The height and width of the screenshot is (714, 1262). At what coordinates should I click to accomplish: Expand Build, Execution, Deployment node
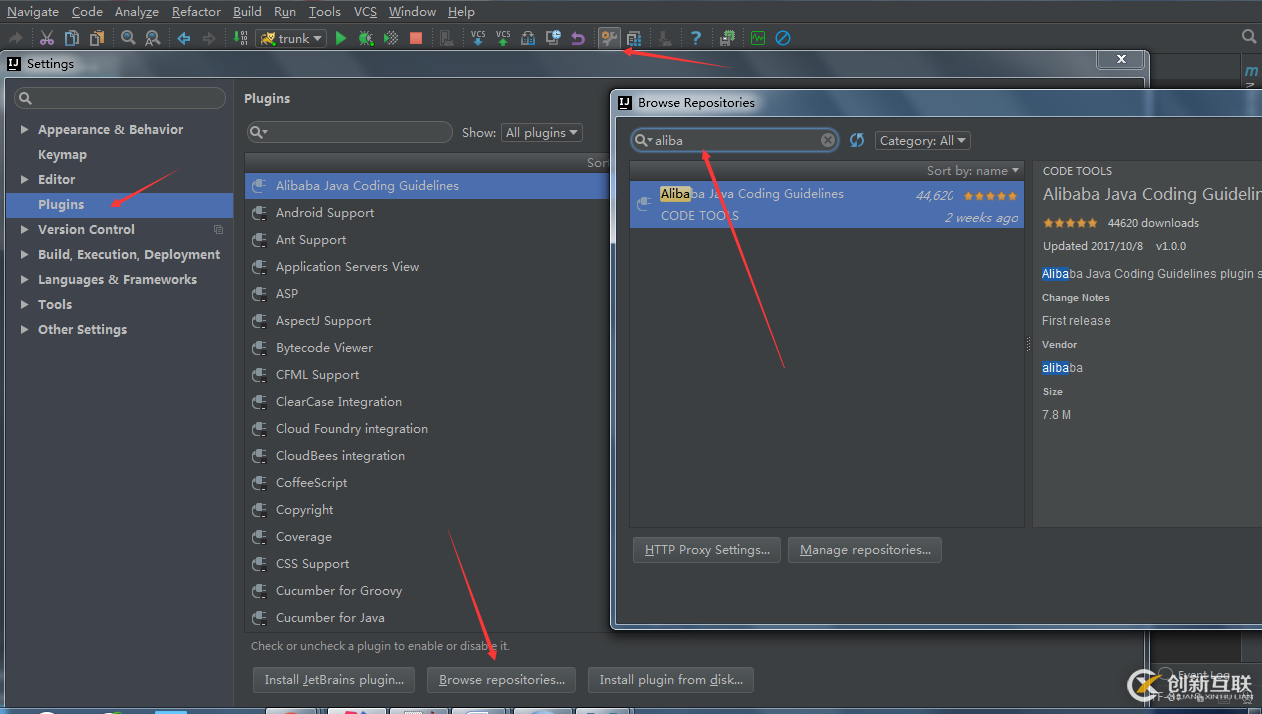click(25, 255)
